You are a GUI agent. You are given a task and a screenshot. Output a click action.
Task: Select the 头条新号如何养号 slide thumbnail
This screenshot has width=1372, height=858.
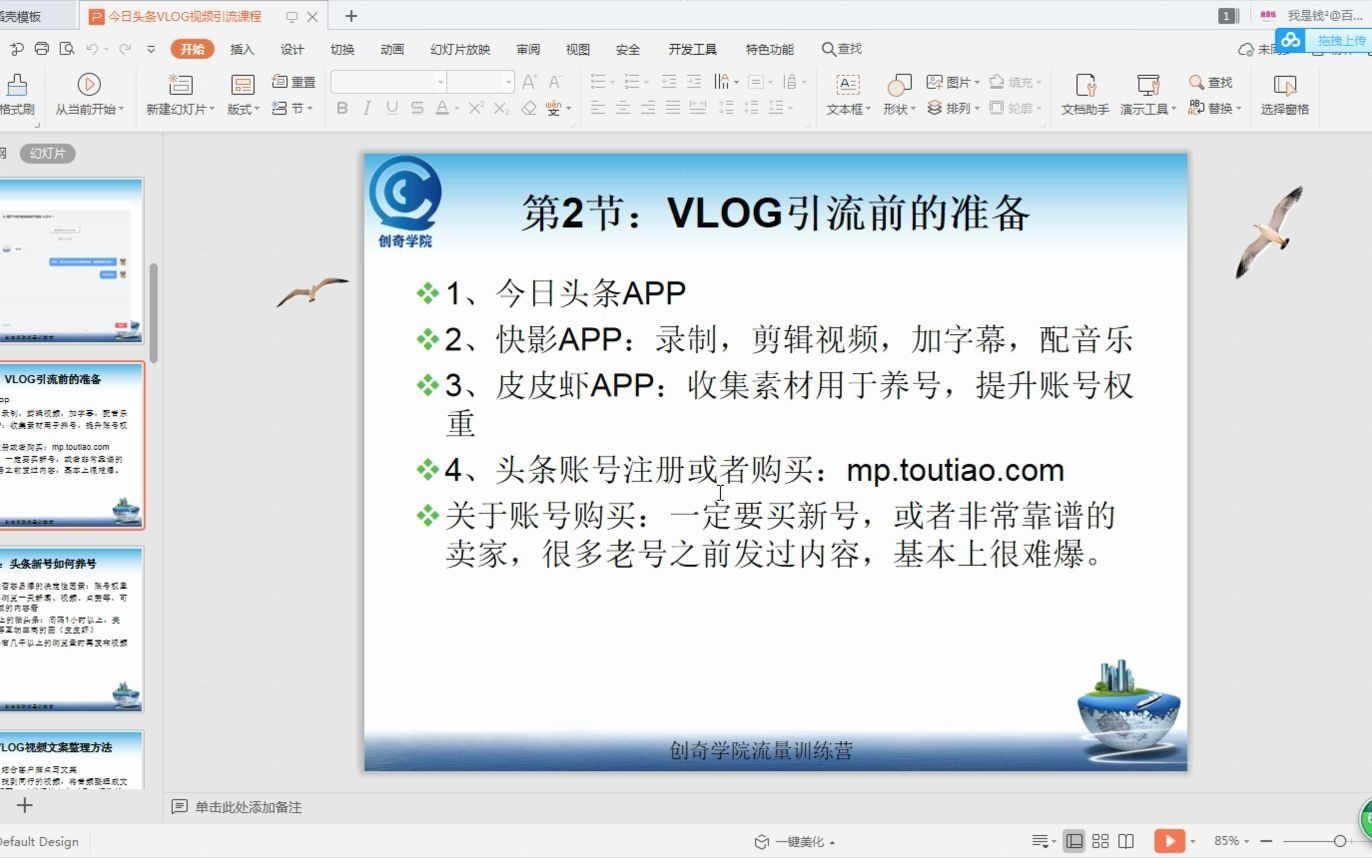(71, 629)
